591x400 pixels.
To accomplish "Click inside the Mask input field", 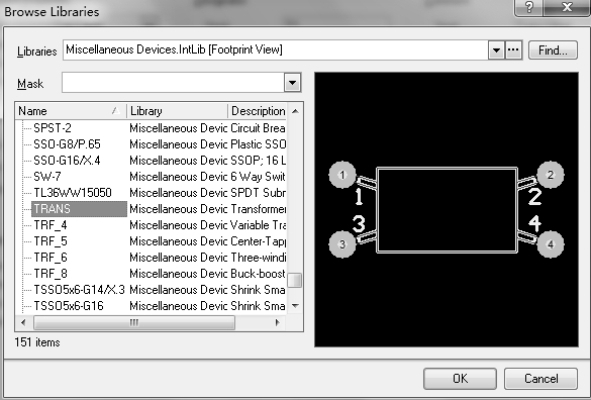I will tap(173, 83).
